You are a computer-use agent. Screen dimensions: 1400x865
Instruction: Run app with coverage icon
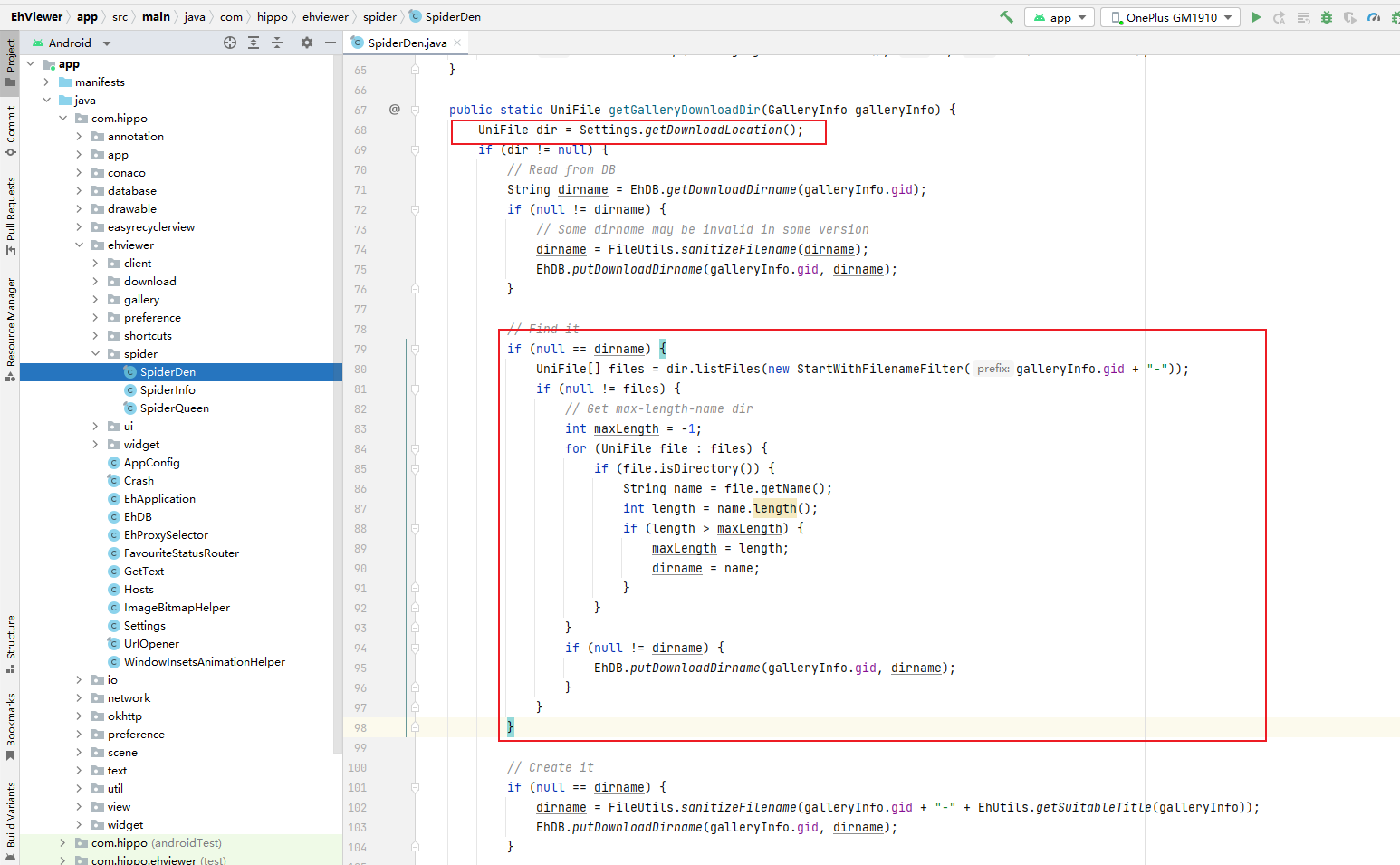click(x=1350, y=17)
